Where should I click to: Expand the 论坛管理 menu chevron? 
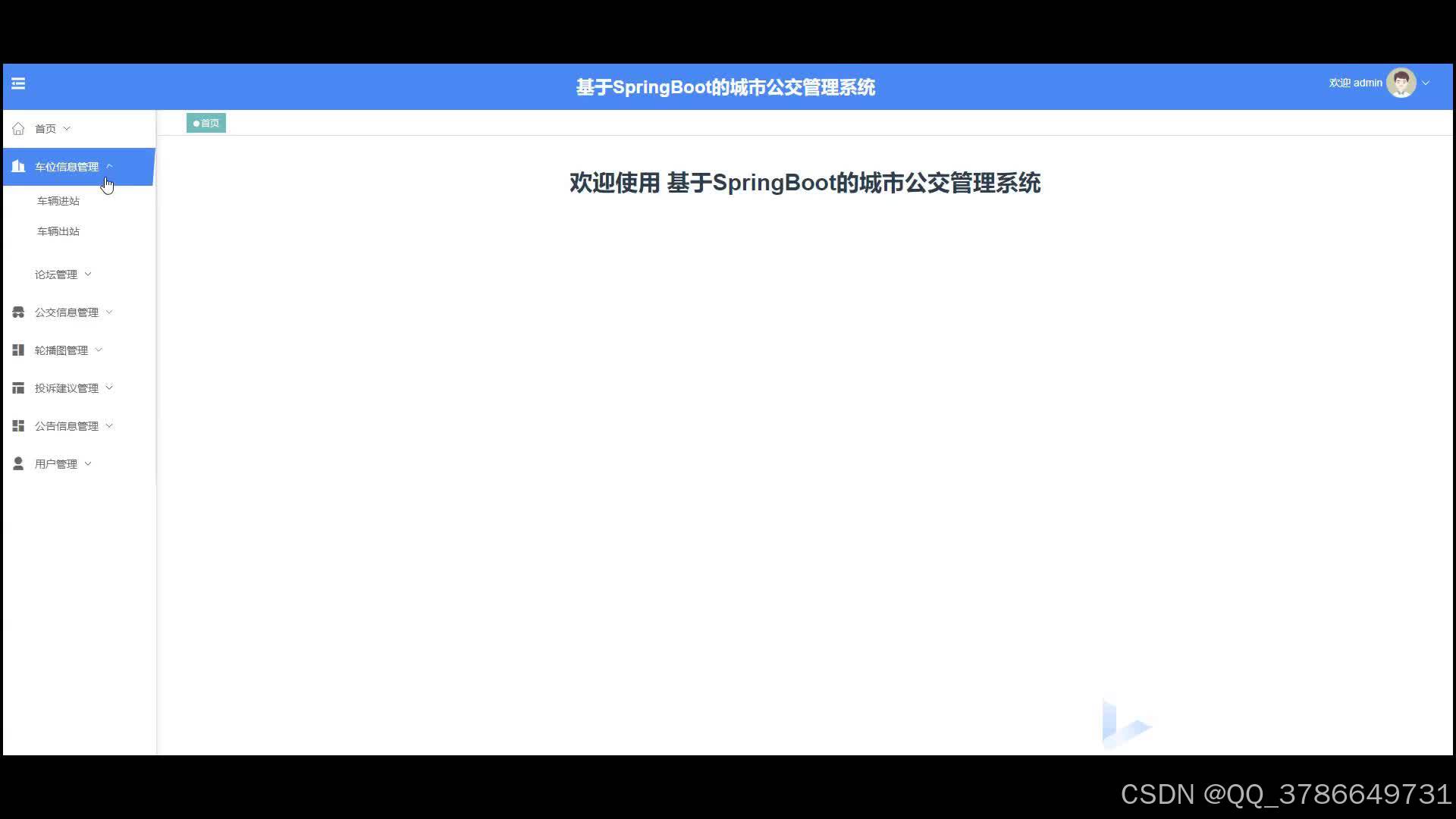click(88, 275)
